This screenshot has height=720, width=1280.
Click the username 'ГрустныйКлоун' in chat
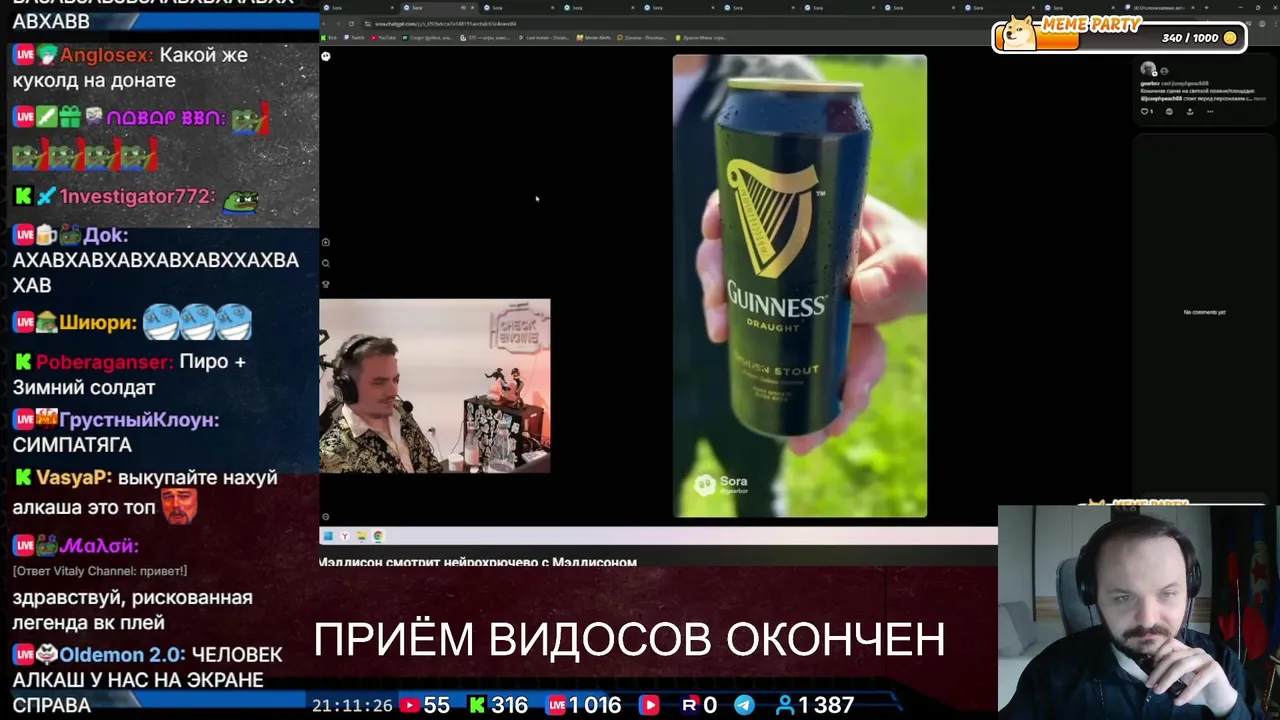pos(138,420)
